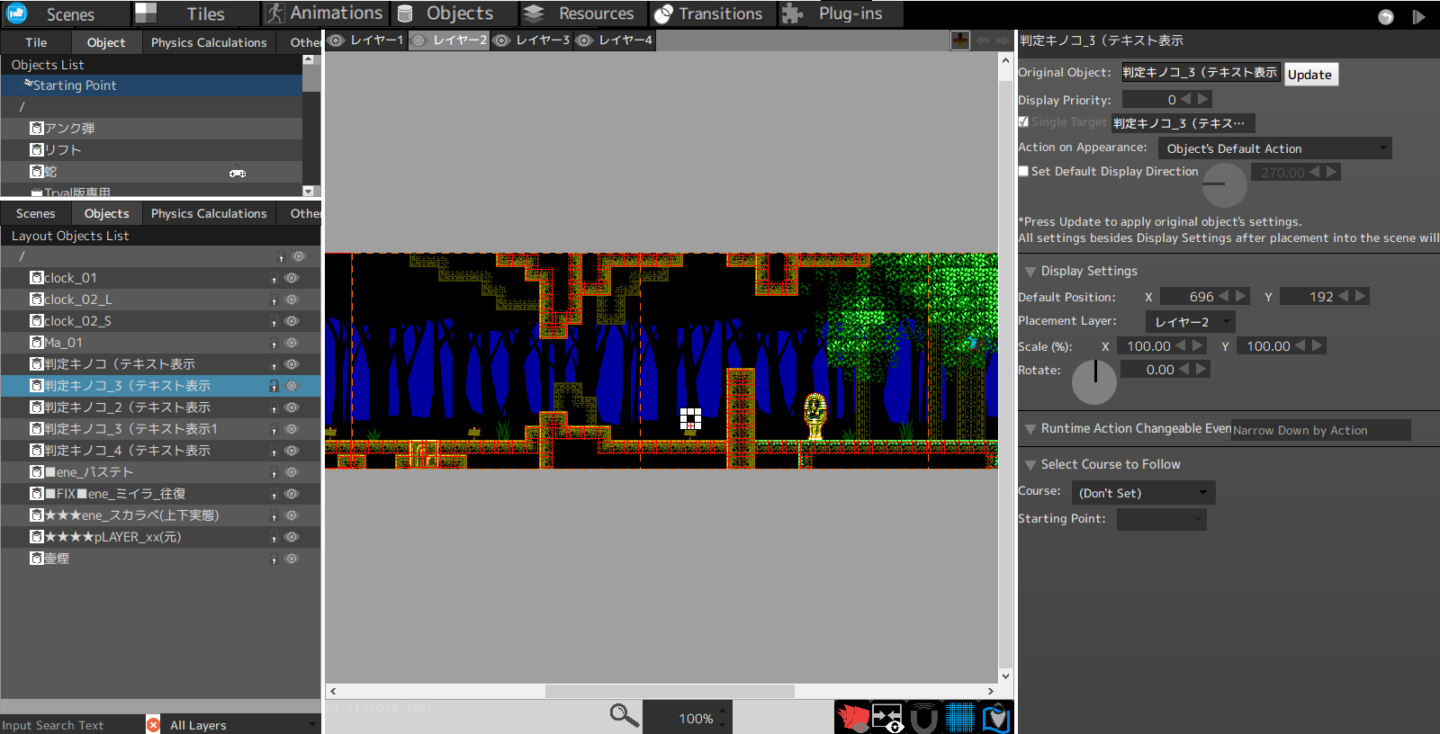Toggle visibility of the clock_01 object

[x=291, y=278]
